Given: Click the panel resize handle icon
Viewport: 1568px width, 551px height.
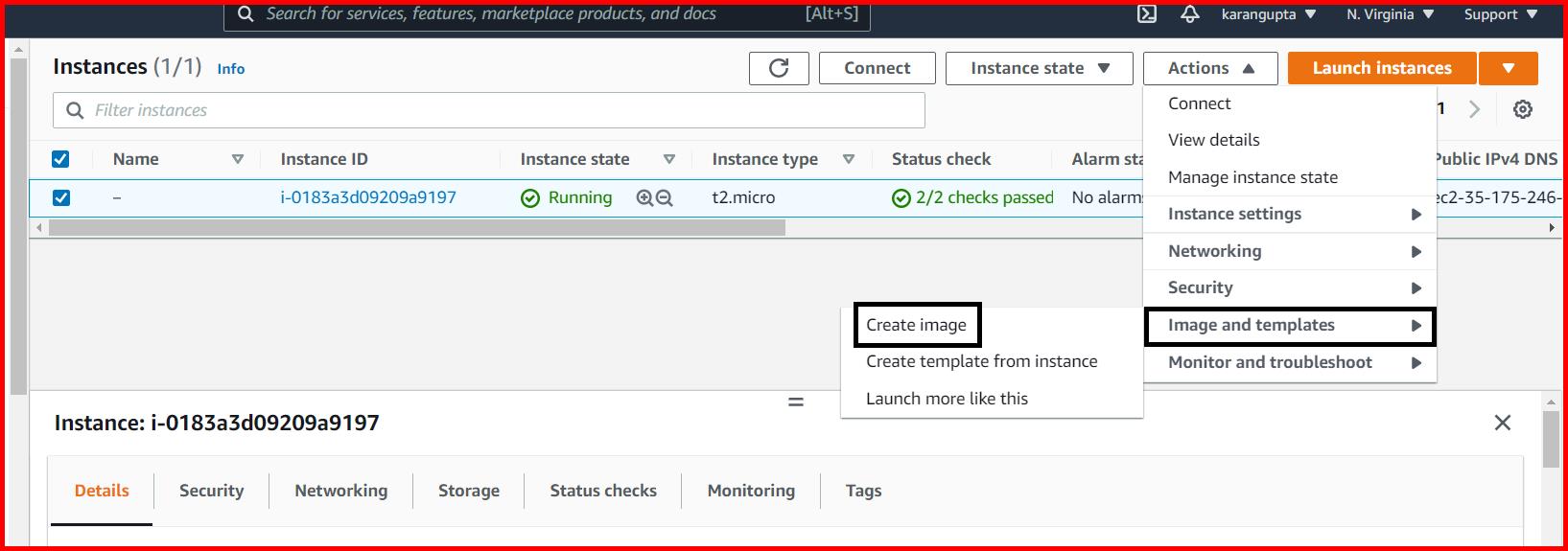Looking at the screenshot, I should point(796,402).
